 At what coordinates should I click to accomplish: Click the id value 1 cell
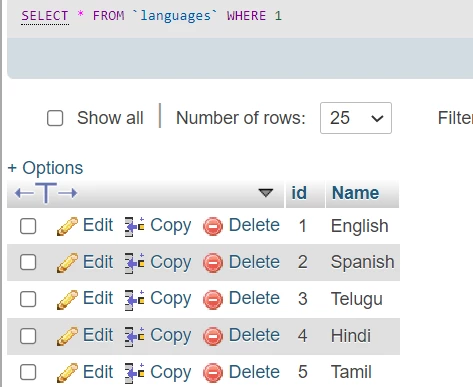(302, 226)
